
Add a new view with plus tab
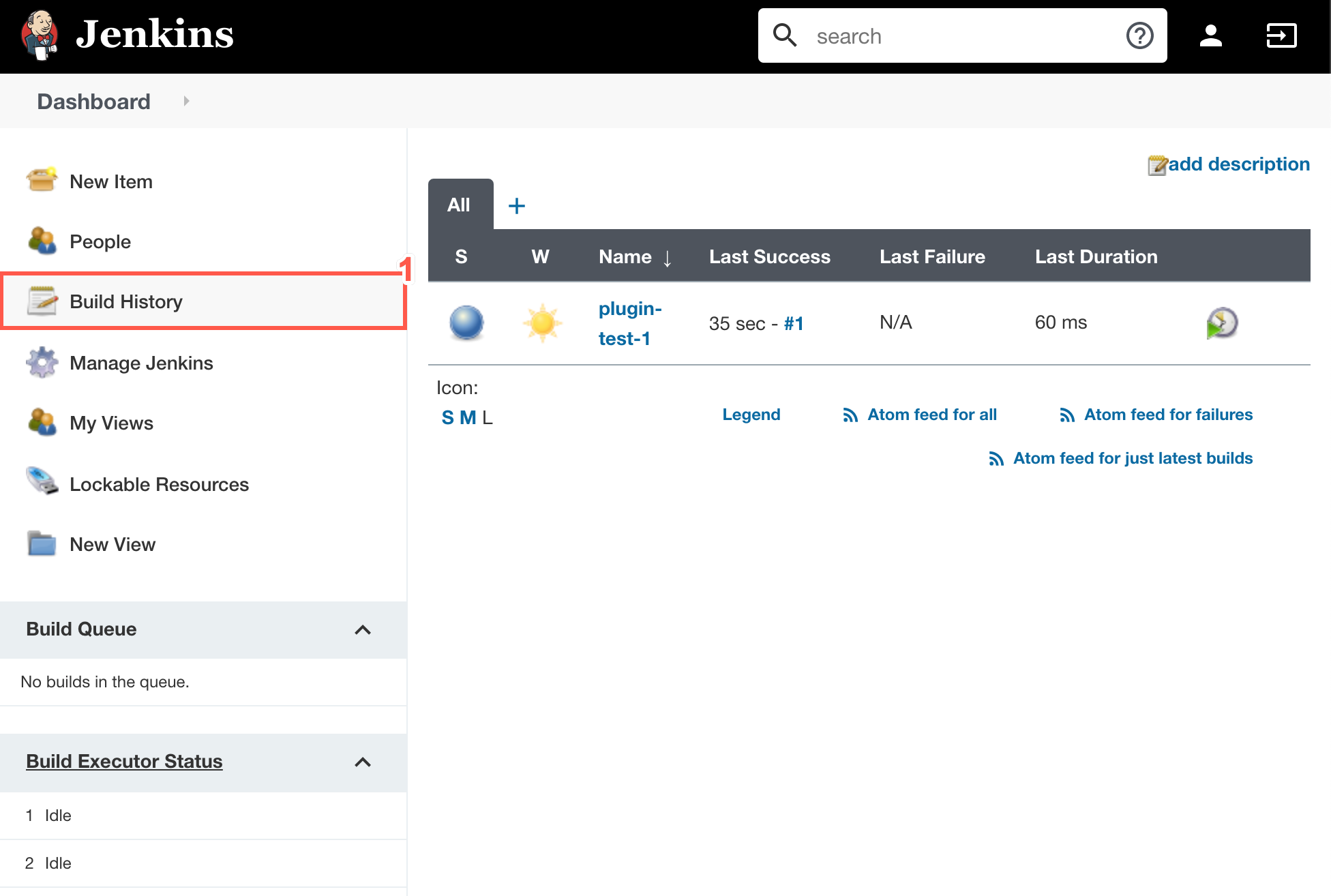point(517,205)
